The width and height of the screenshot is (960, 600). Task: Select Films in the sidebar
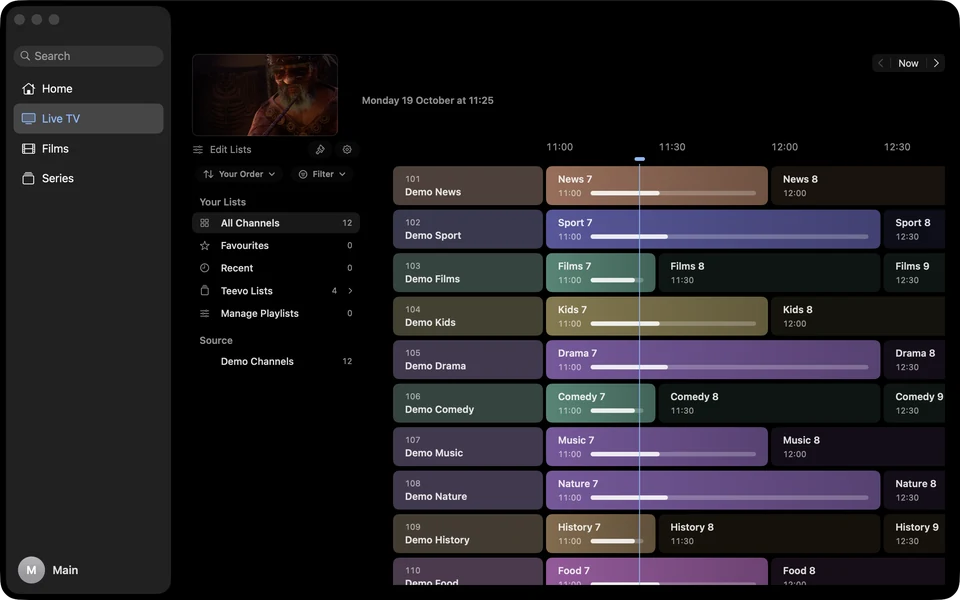[88, 149]
